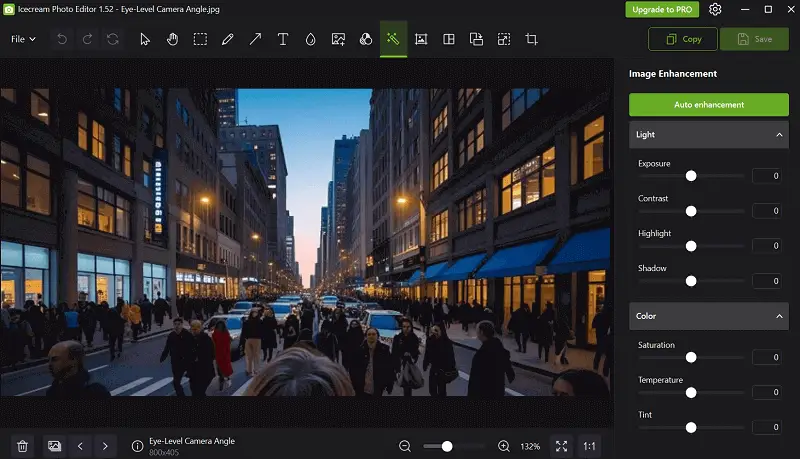Click the Tint value field
The height and width of the screenshot is (459, 800).
766,427
